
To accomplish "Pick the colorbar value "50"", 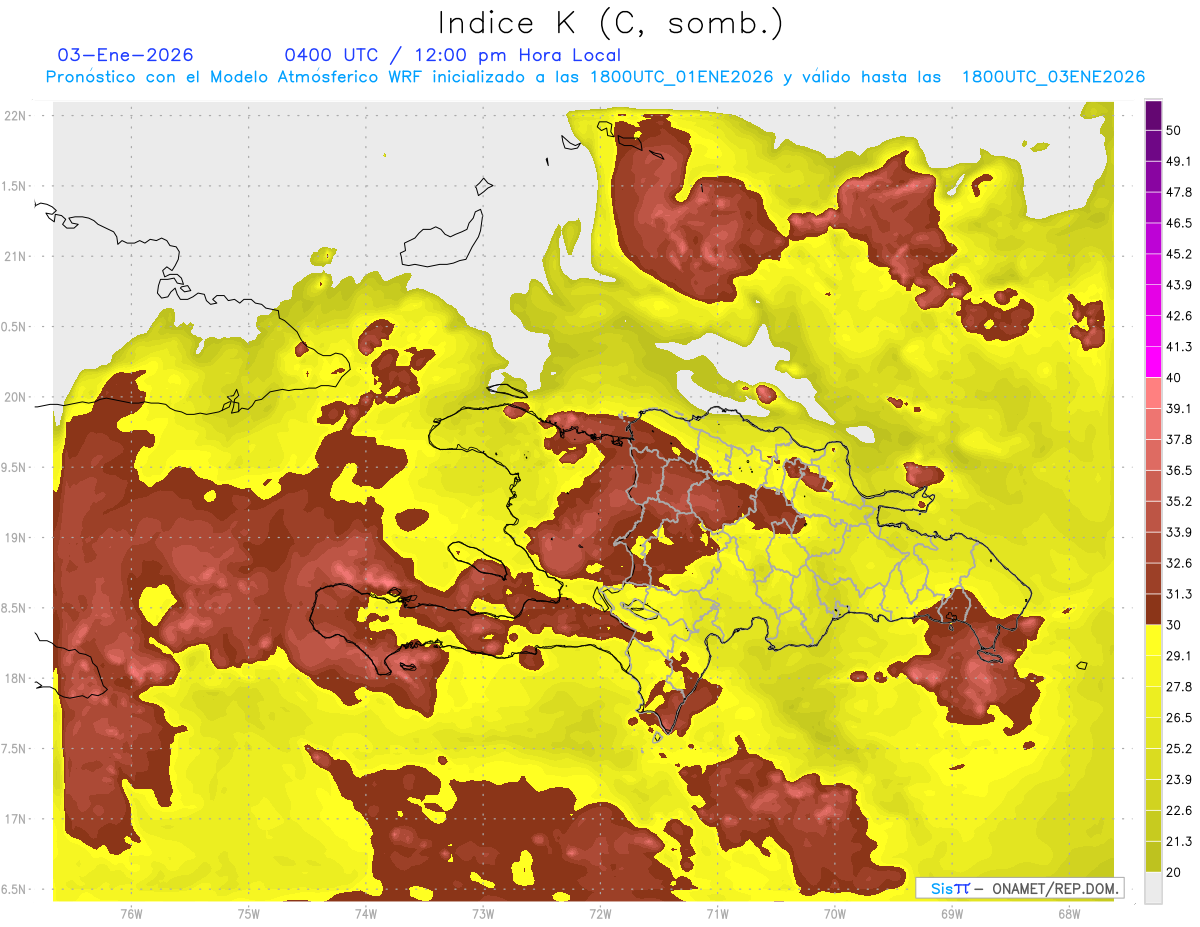I will [x=1173, y=130].
